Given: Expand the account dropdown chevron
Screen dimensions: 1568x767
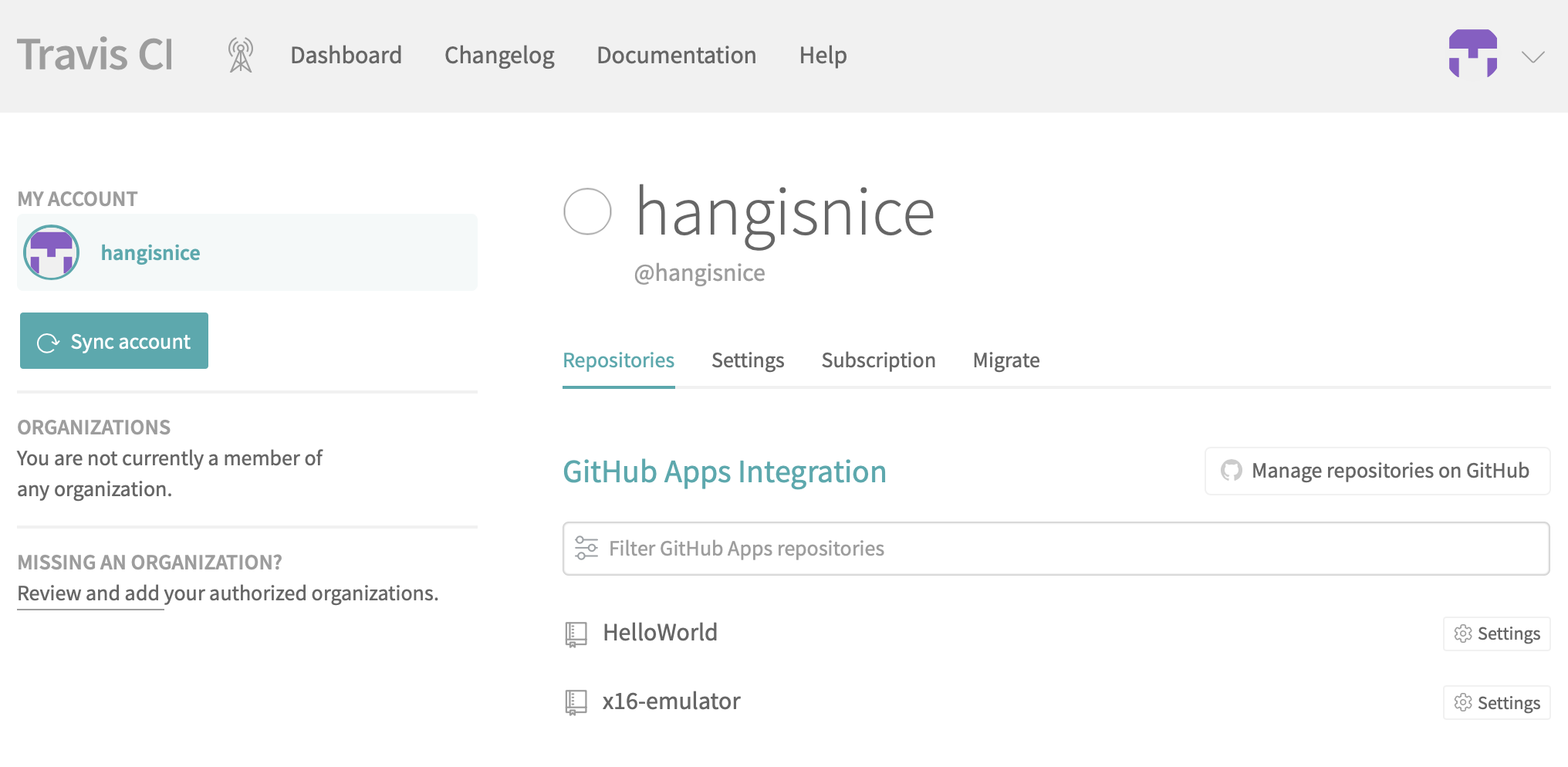Looking at the screenshot, I should (x=1533, y=57).
